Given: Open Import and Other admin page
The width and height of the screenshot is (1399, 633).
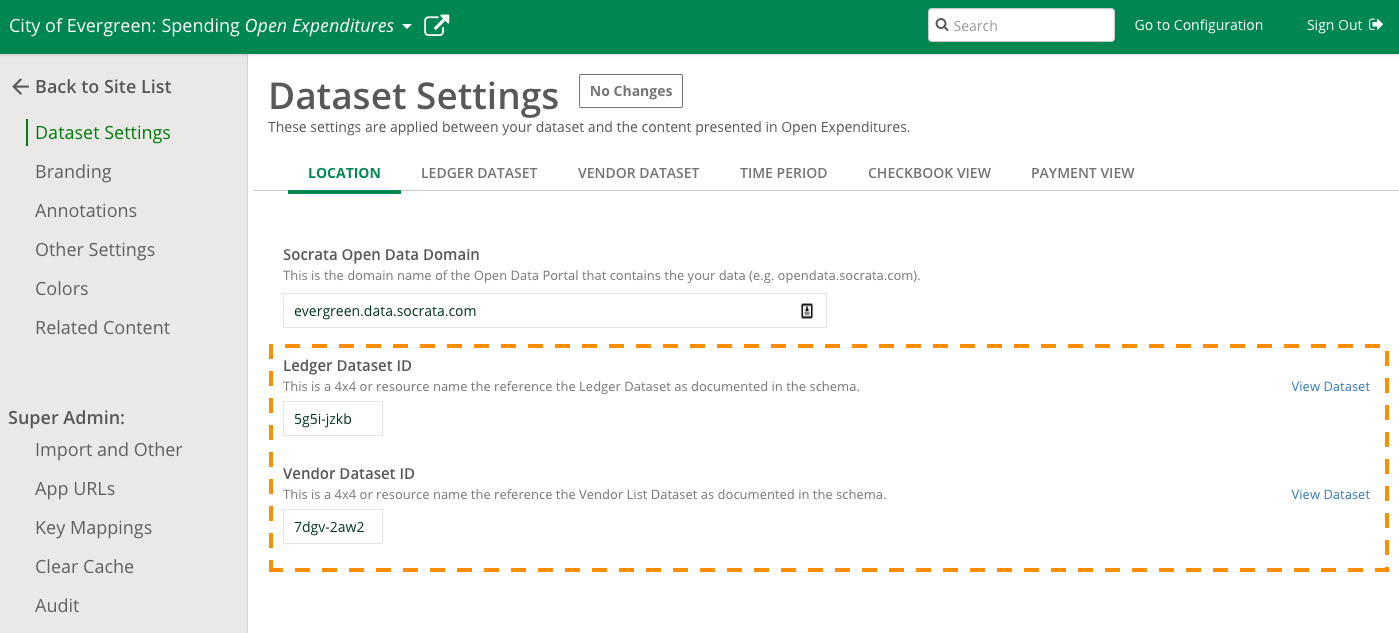Looking at the screenshot, I should click(x=109, y=449).
